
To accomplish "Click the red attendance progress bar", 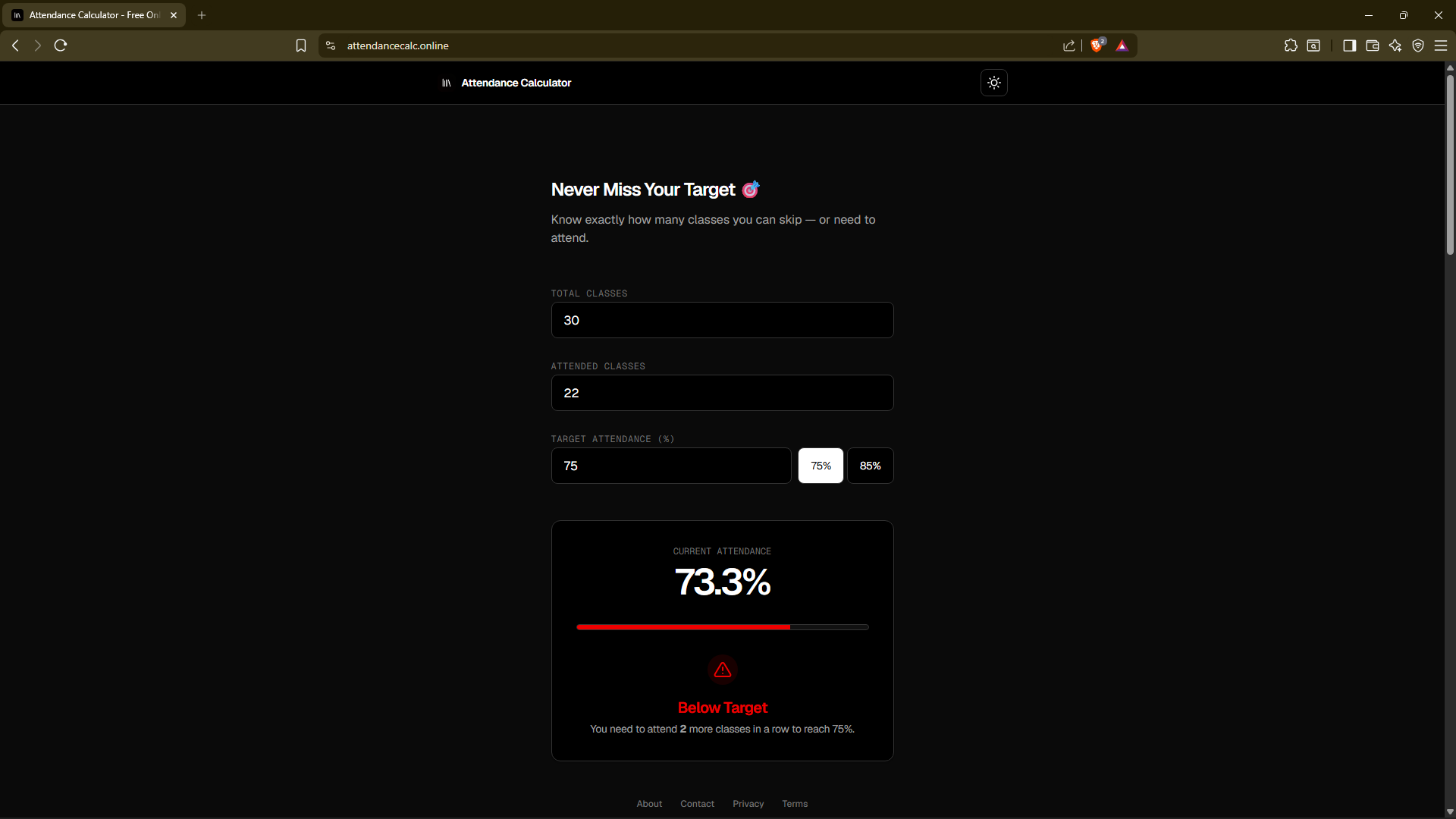I will [x=722, y=627].
